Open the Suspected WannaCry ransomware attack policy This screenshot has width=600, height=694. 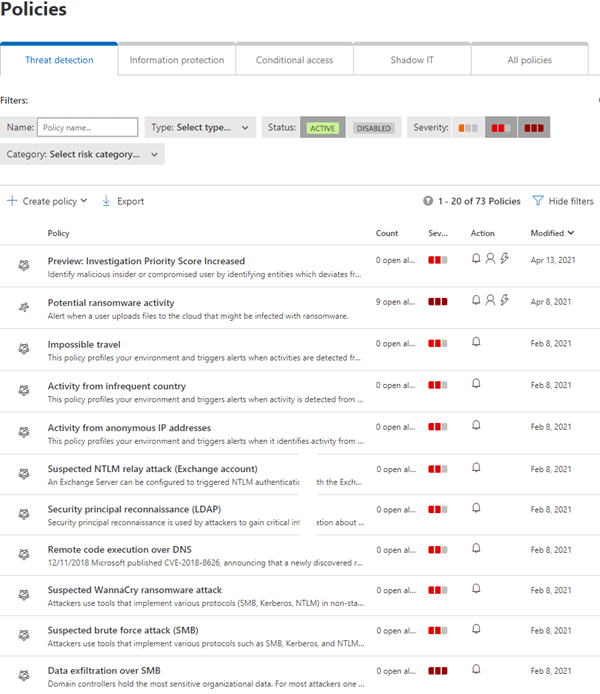[135, 590]
